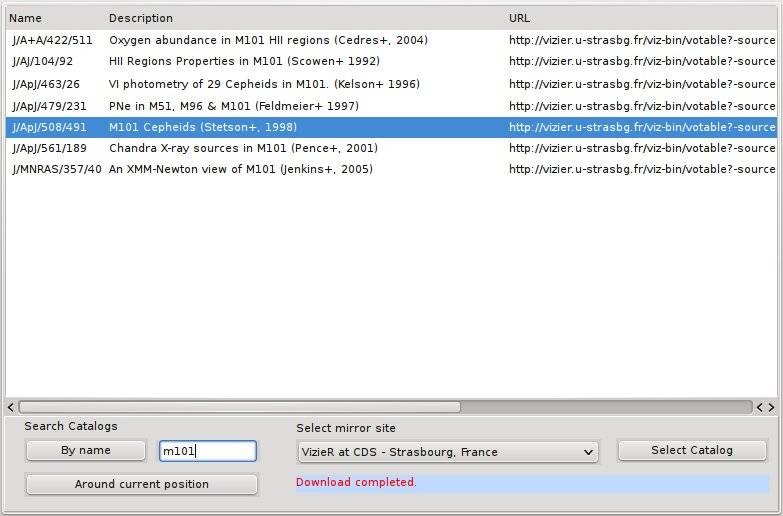783x516 pixels.
Task: Click the URL cell of the J/MNRAS/357/40 row
Action: (x=642, y=169)
